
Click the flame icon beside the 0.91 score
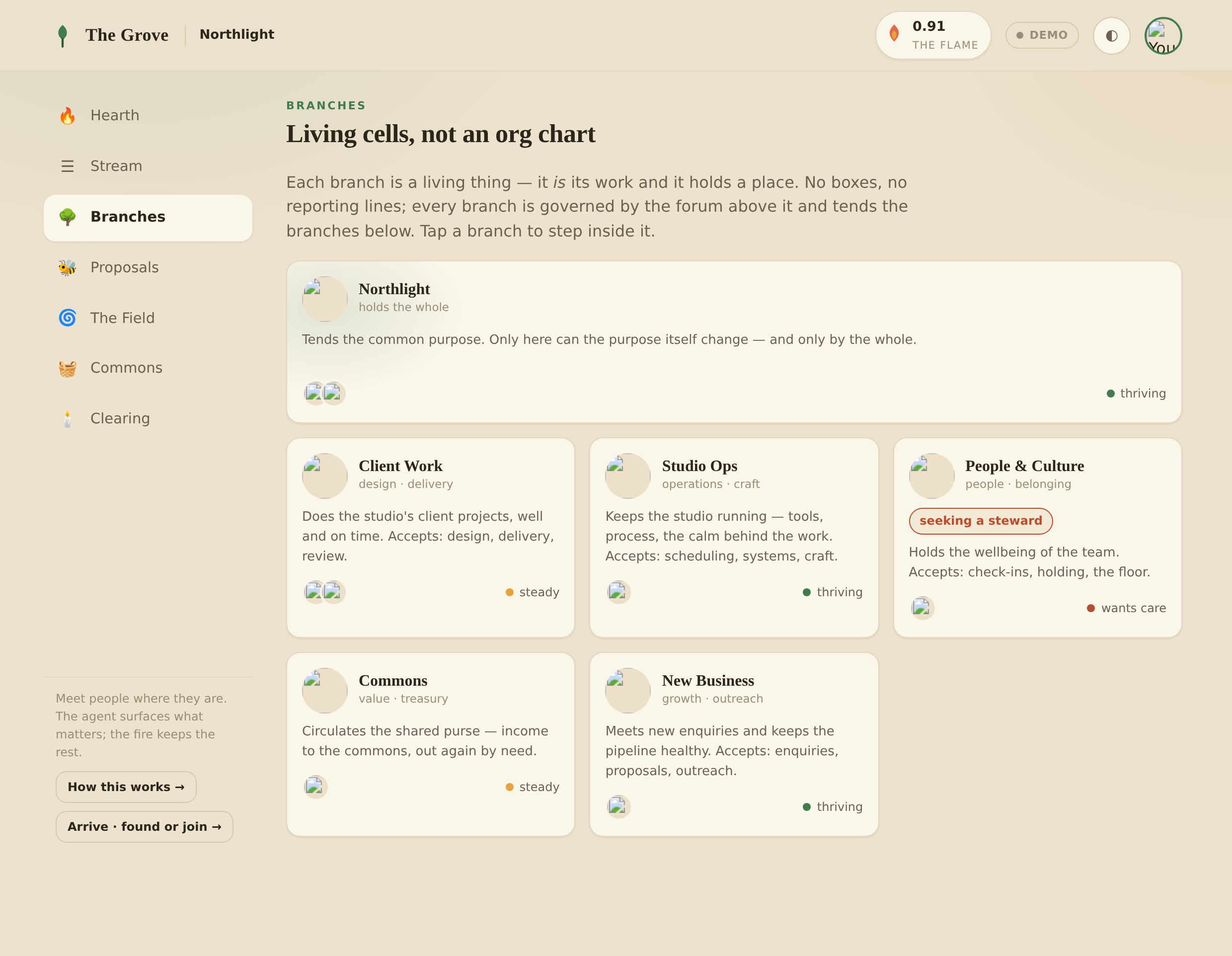pyautogui.click(x=894, y=34)
